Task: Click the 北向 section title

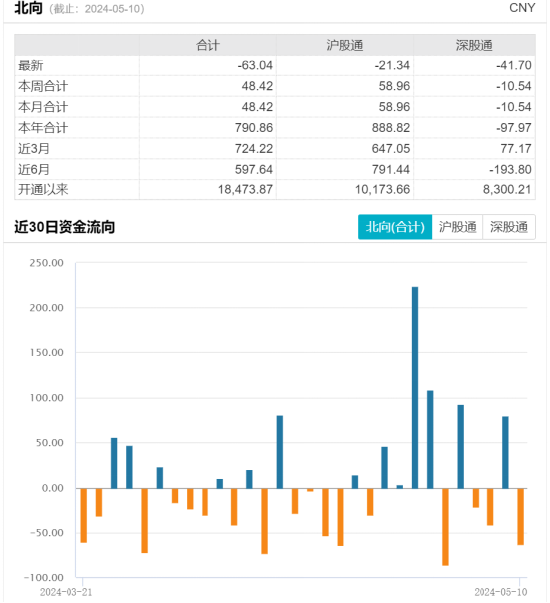Action: 28,8
